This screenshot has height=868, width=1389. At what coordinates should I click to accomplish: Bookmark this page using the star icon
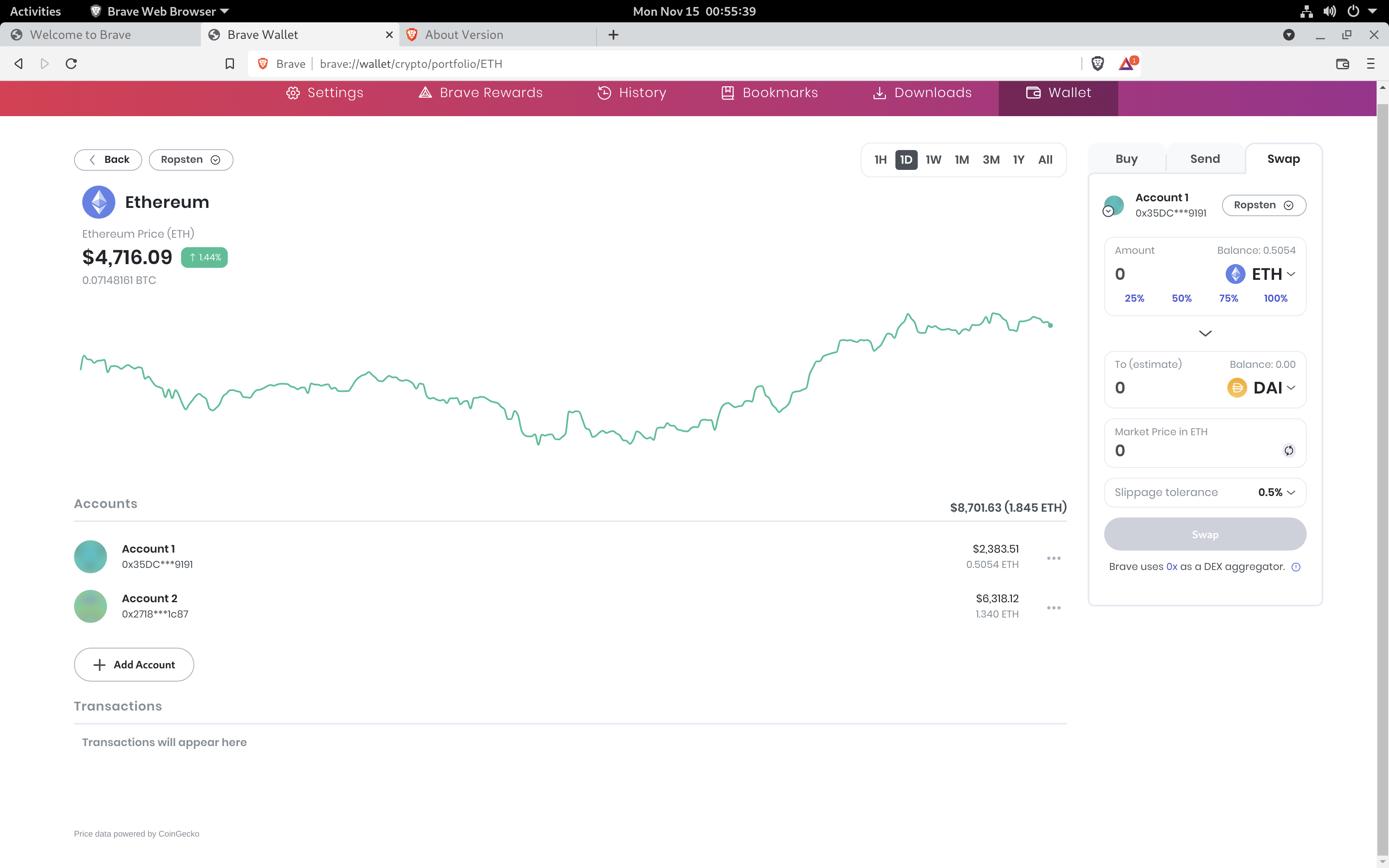tap(229, 64)
